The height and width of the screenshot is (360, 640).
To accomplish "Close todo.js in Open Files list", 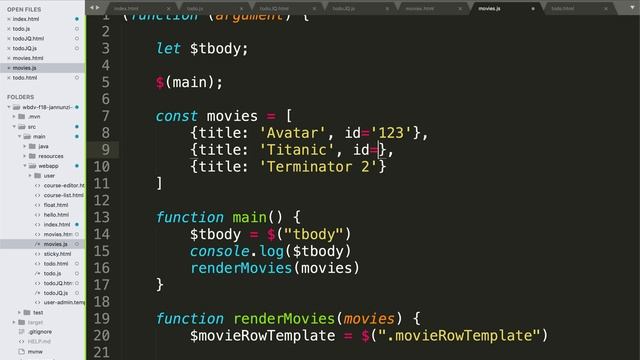I will pyautogui.click(x=9, y=29).
